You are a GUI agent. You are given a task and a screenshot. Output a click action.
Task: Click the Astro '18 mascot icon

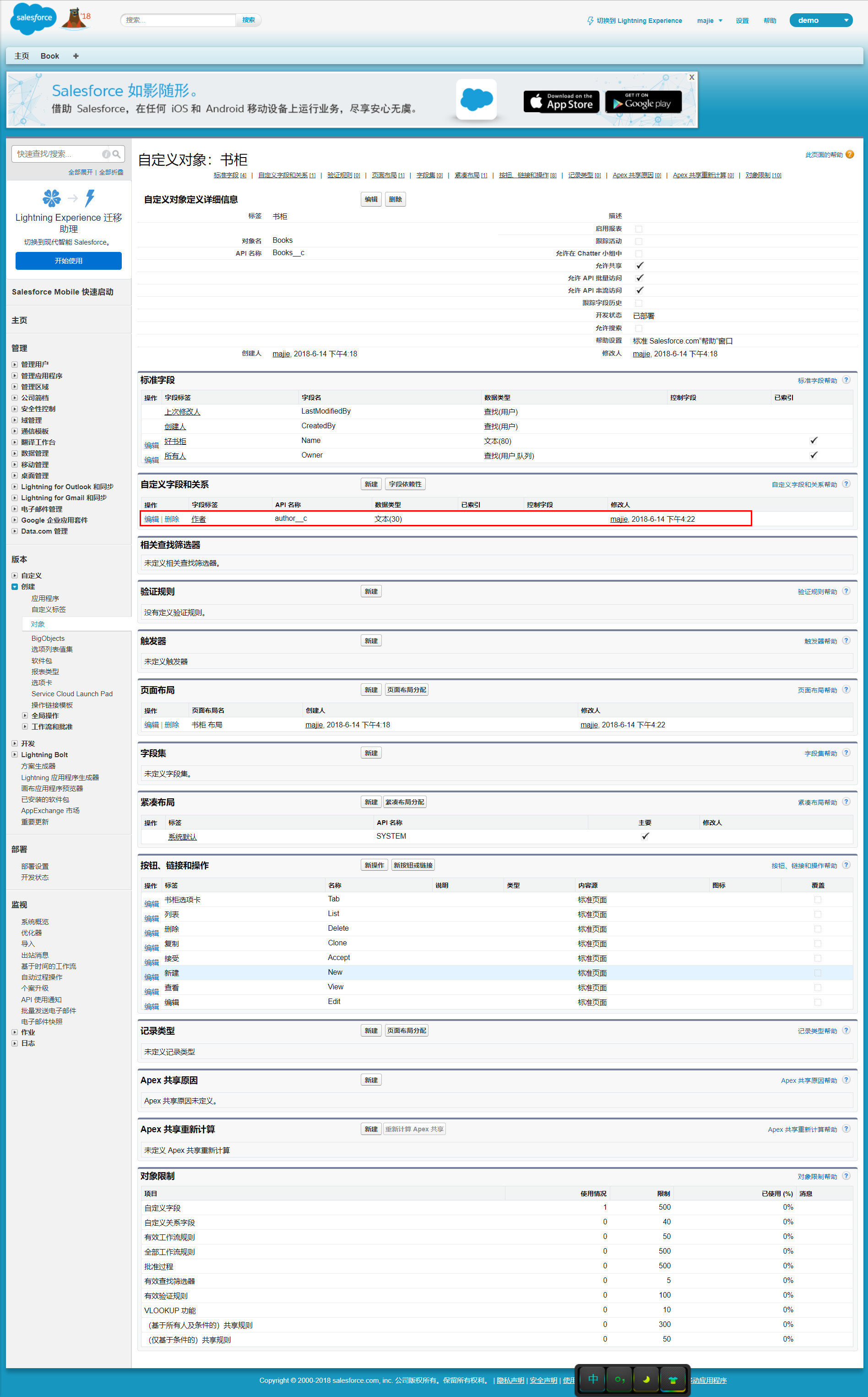click(76, 18)
